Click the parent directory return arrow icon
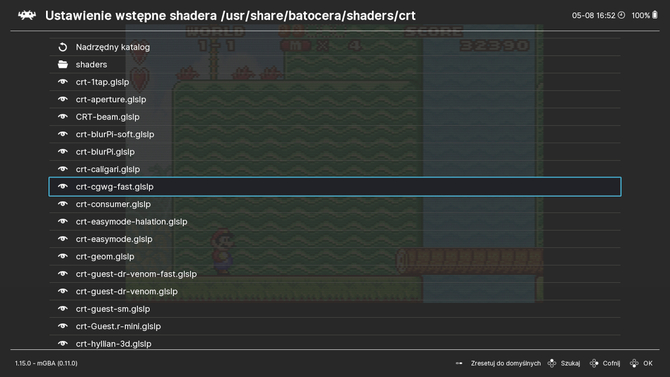This screenshot has height=377, width=670. [63, 47]
